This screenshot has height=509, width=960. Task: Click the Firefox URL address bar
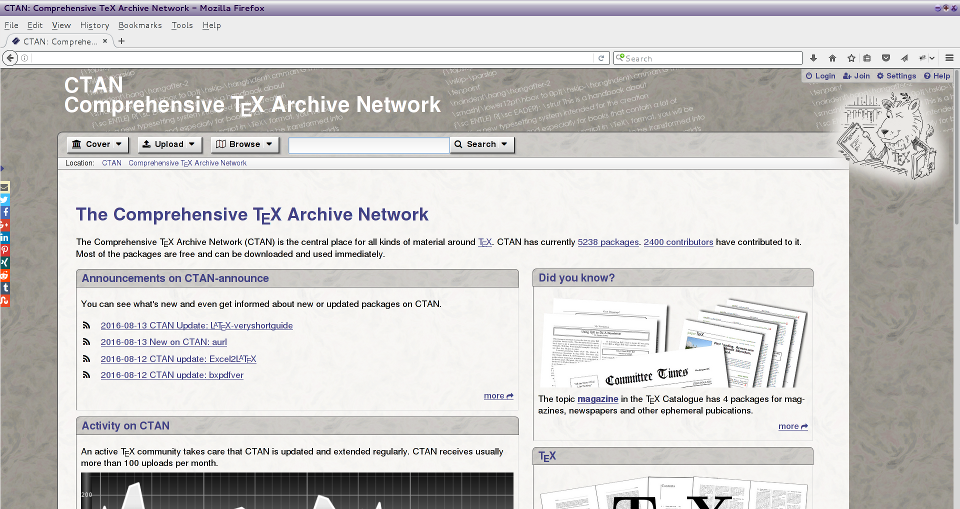click(312, 58)
